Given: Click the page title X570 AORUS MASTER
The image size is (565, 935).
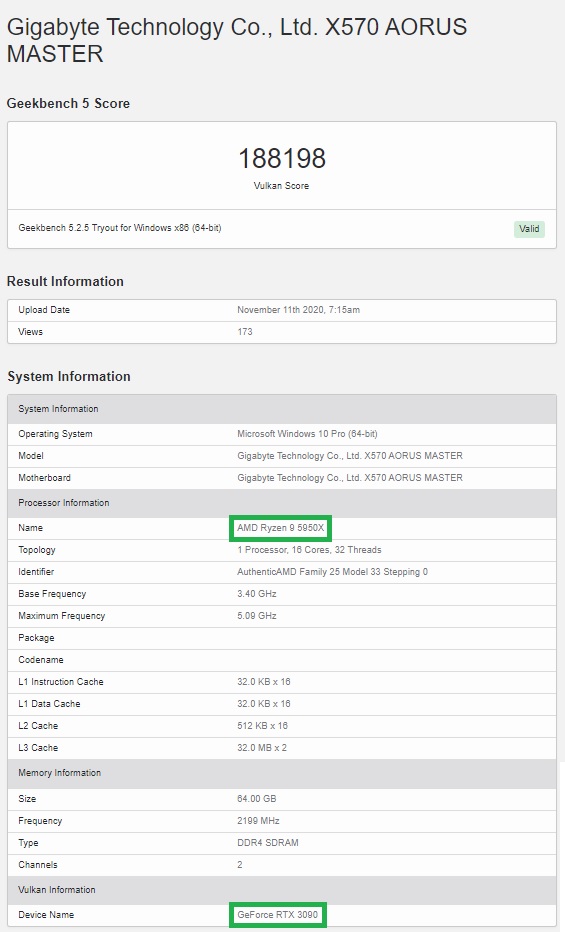Looking at the screenshot, I should (237, 41).
